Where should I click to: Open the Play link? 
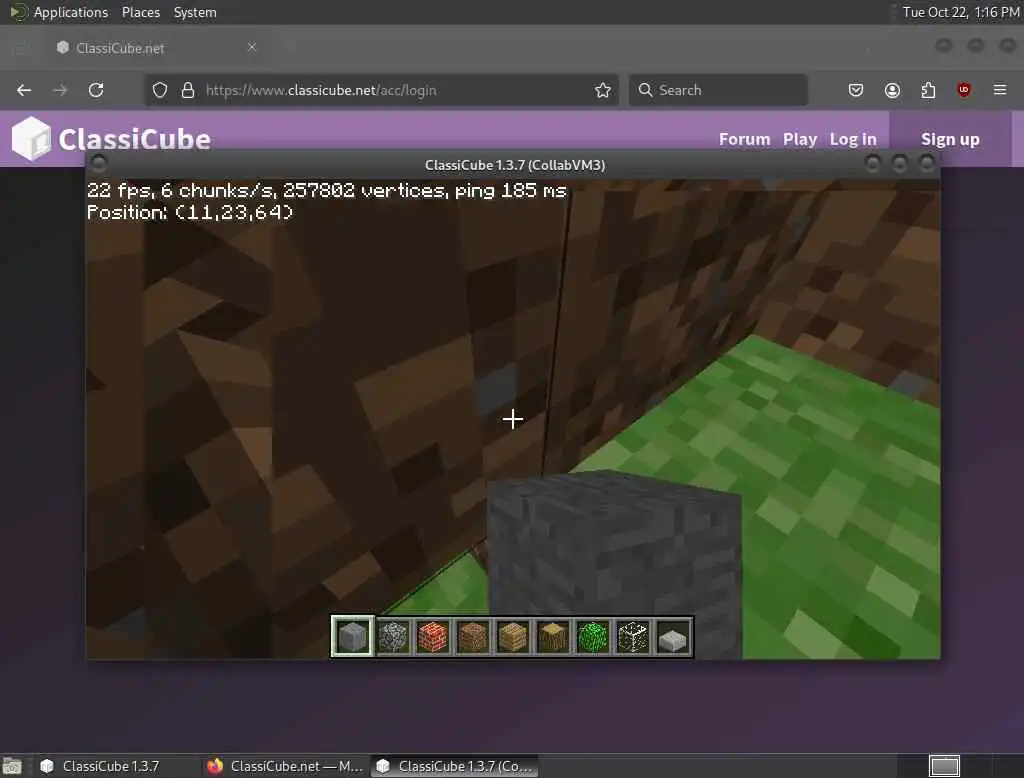pos(800,139)
